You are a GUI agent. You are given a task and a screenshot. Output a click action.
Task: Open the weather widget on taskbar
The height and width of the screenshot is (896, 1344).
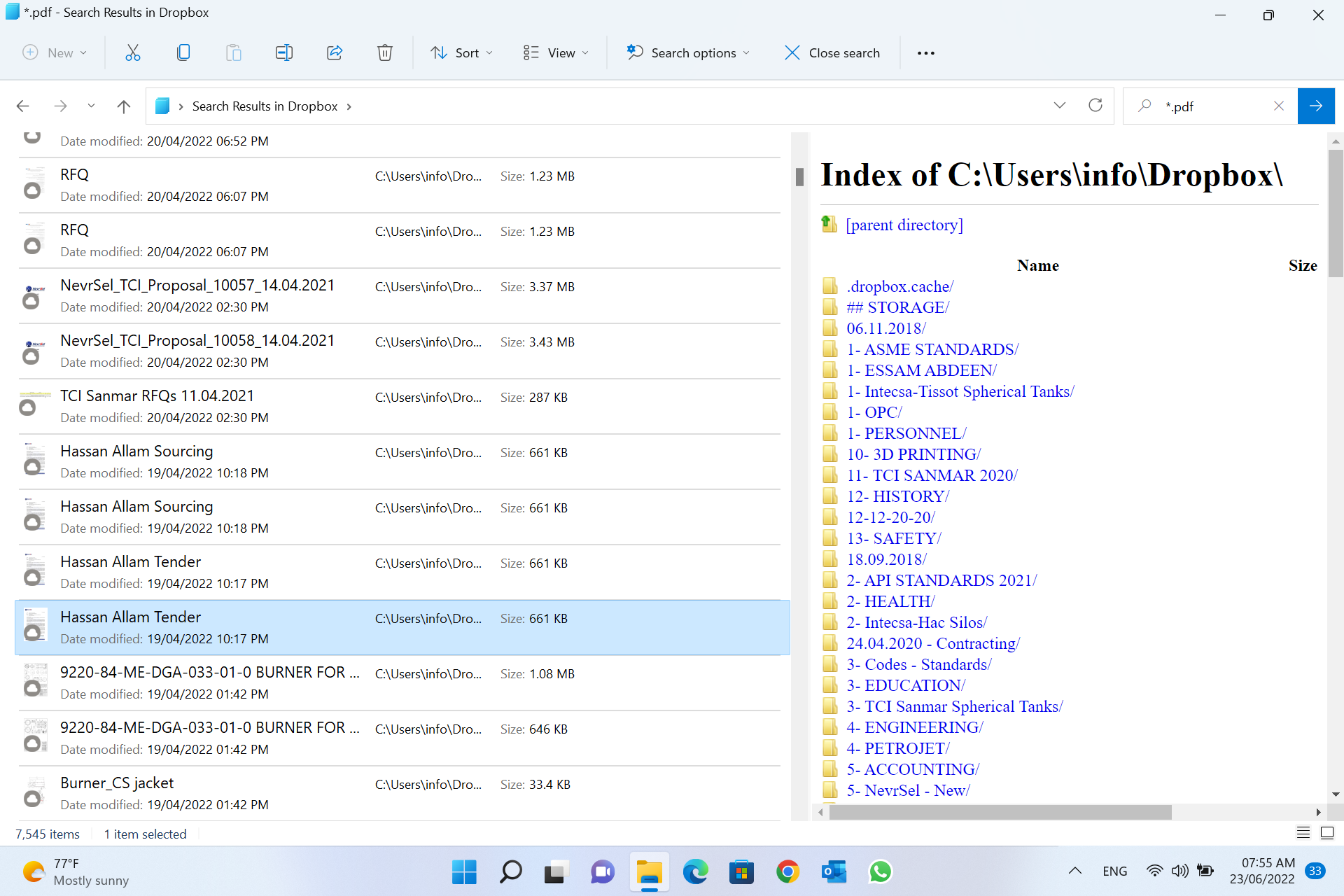click(76, 872)
